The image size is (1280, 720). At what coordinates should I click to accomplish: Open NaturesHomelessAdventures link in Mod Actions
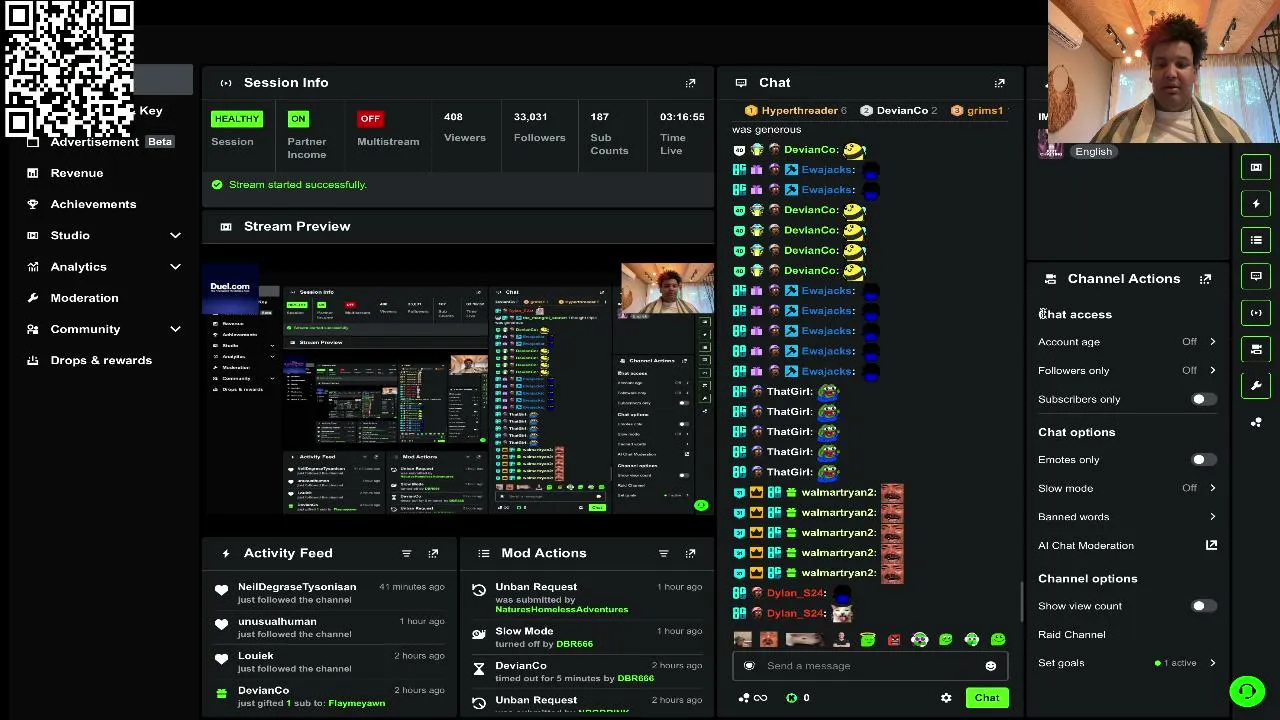tap(561, 609)
